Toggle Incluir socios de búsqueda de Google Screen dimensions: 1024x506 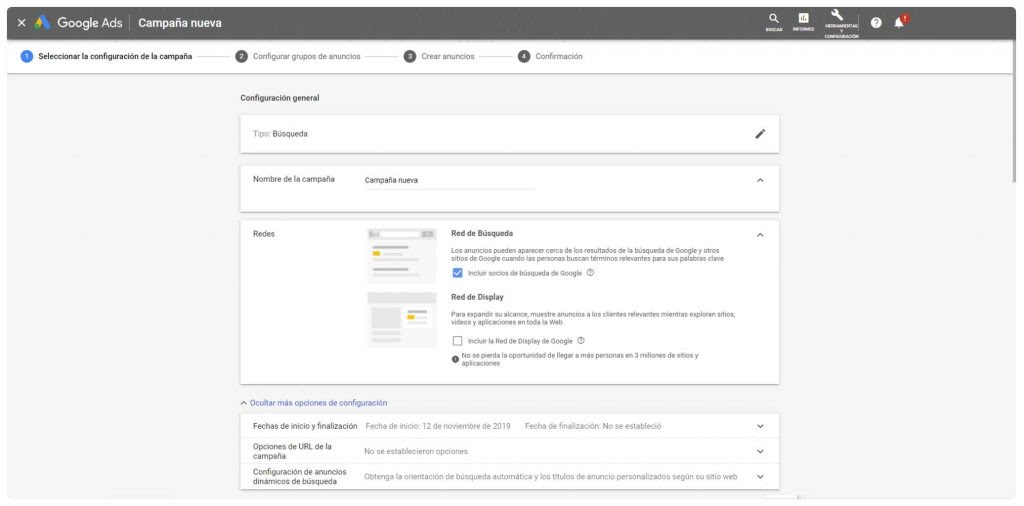click(x=457, y=273)
